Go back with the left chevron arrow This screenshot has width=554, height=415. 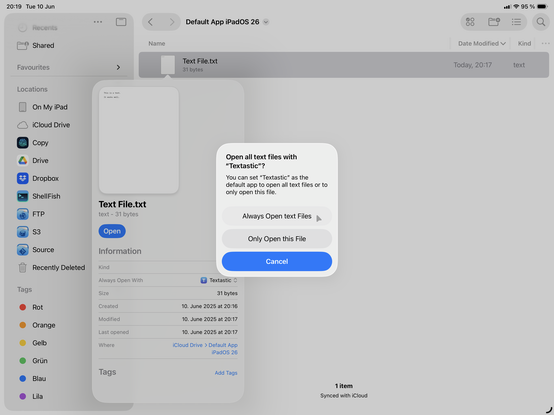click(151, 22)
